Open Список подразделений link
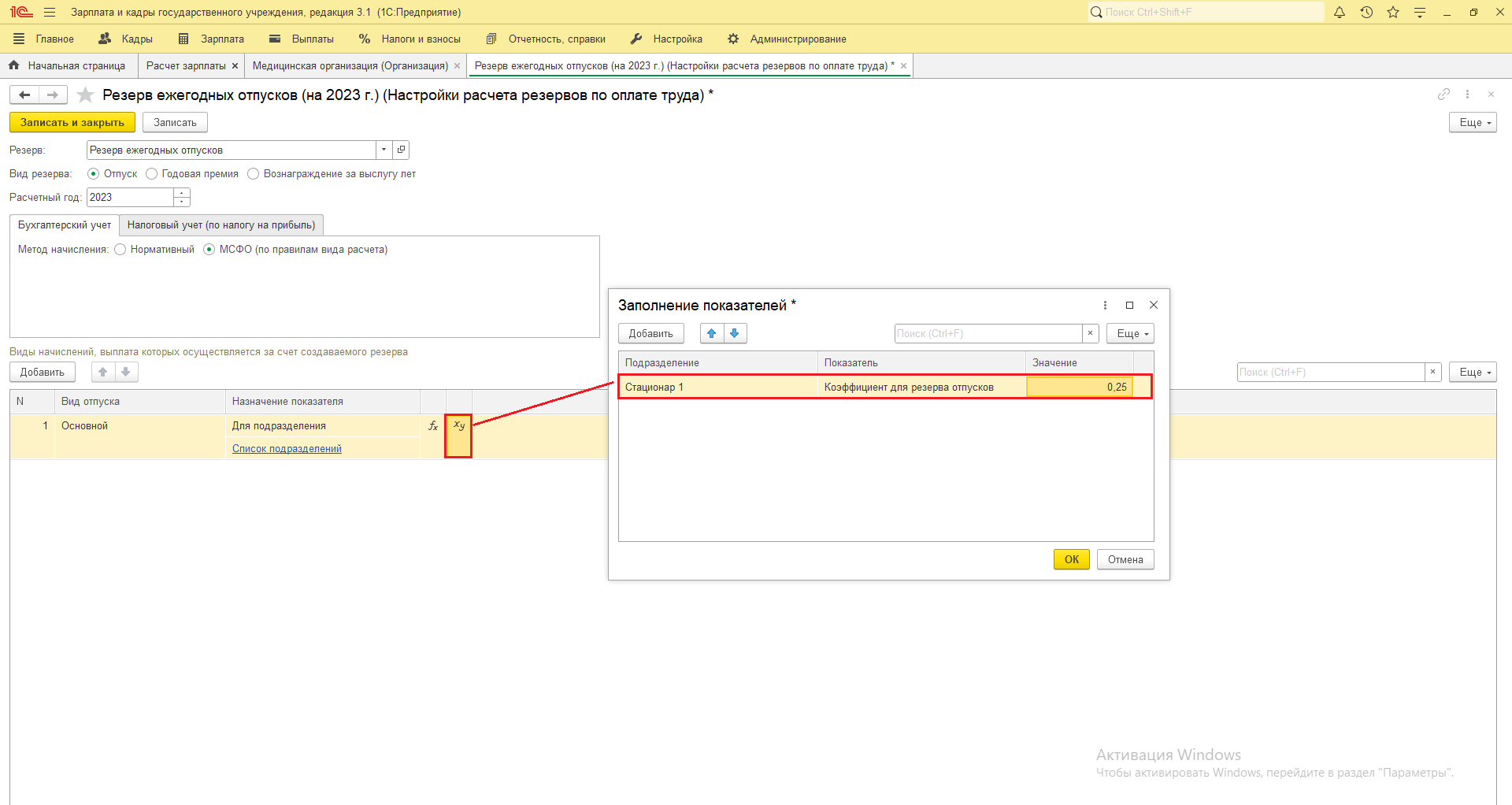 (287, 449)
